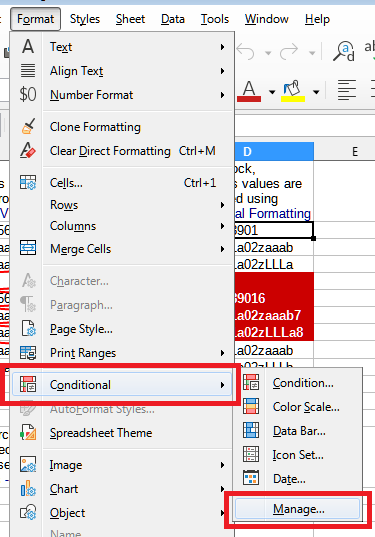Choose Columns menu entry
This screenshot has width=375, height=537.
pos(122,226)
